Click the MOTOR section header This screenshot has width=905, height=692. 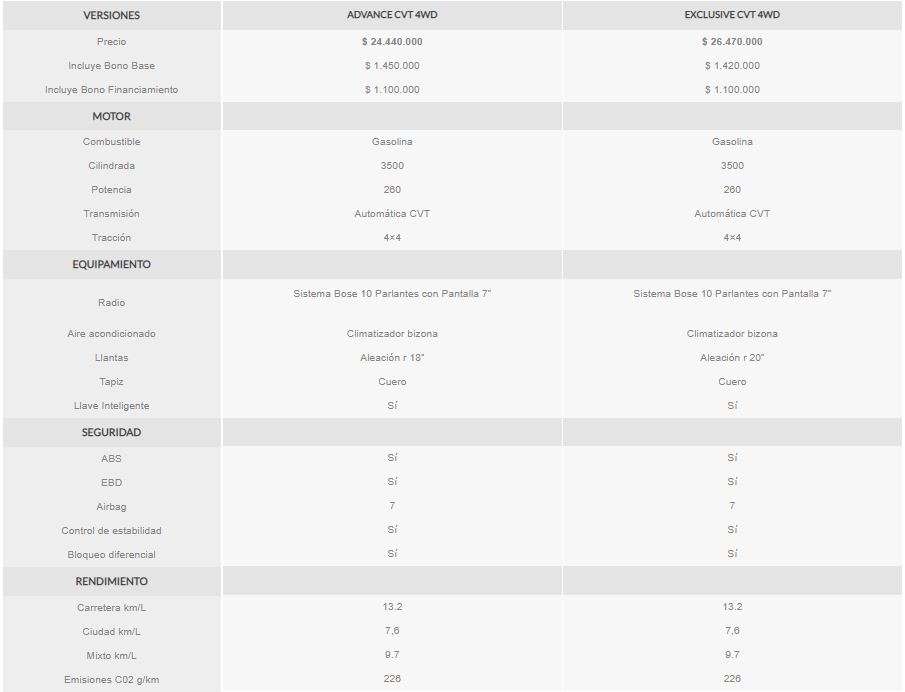pyautogui.click(x=111, y=117)
